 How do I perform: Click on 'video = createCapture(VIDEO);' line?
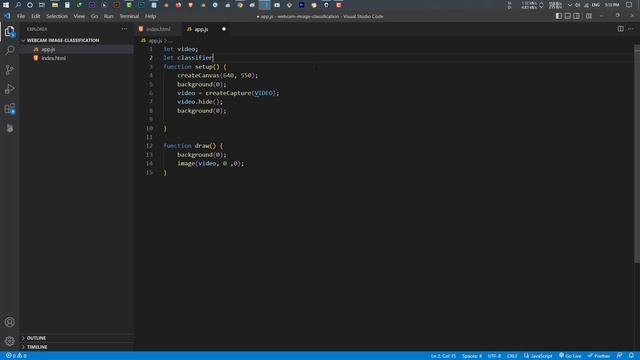228,93
